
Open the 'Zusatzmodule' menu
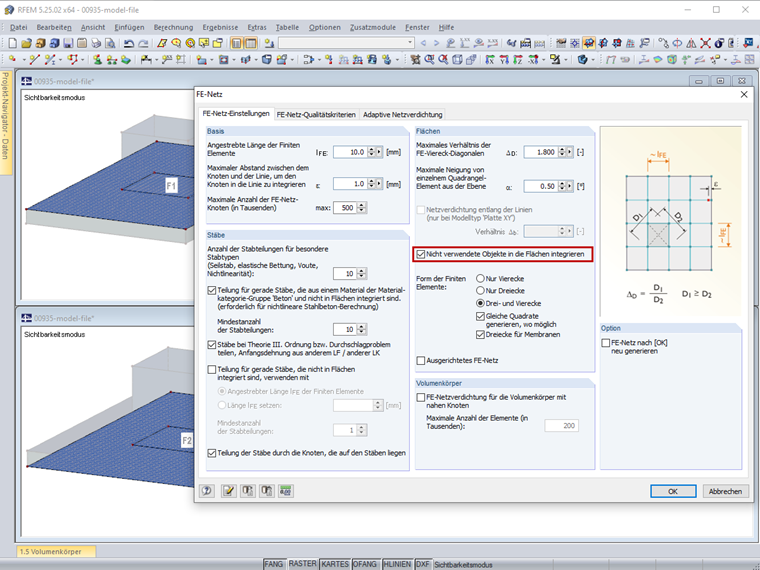[371, 27]
